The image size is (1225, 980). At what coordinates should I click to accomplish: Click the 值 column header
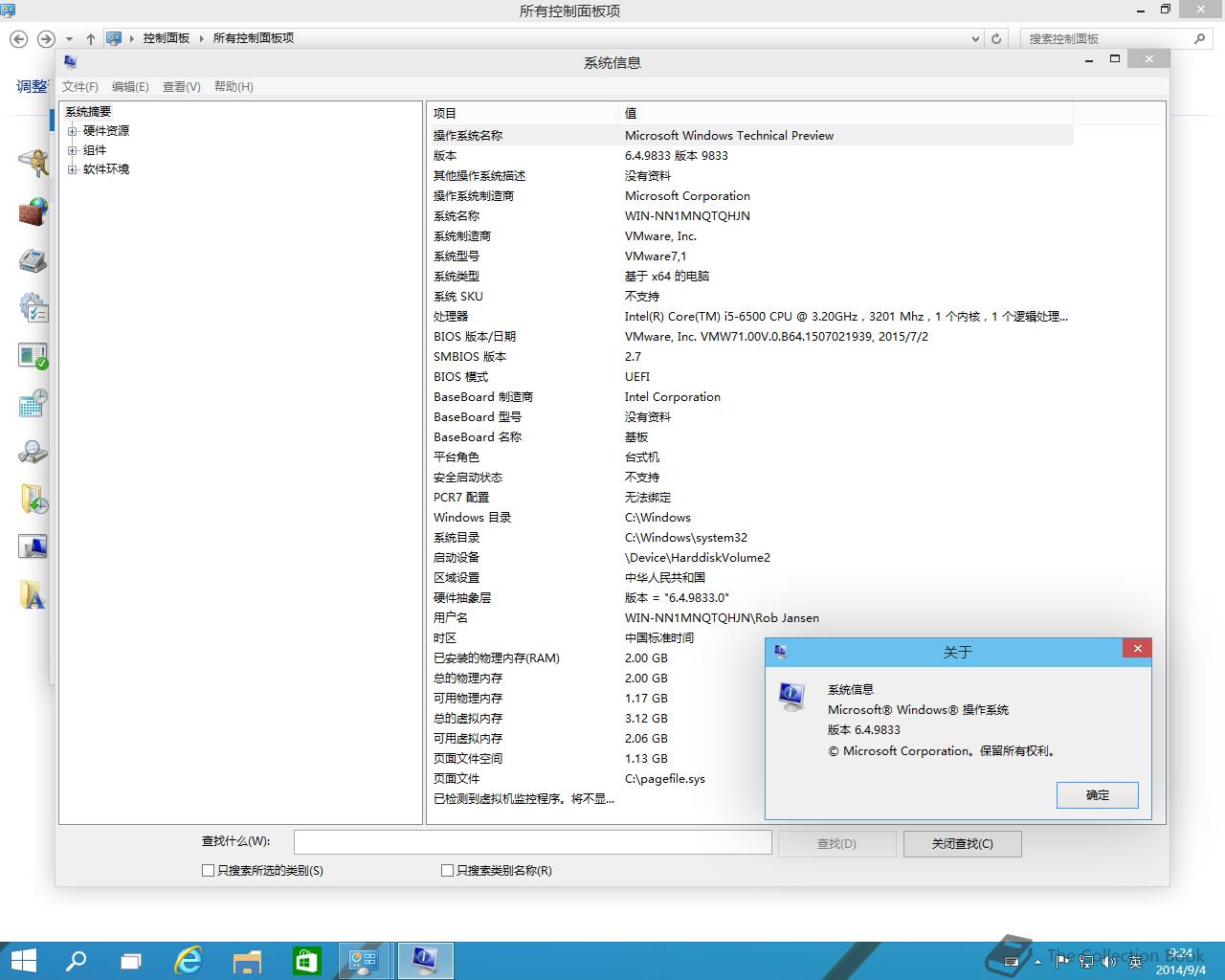pos(846,113)
